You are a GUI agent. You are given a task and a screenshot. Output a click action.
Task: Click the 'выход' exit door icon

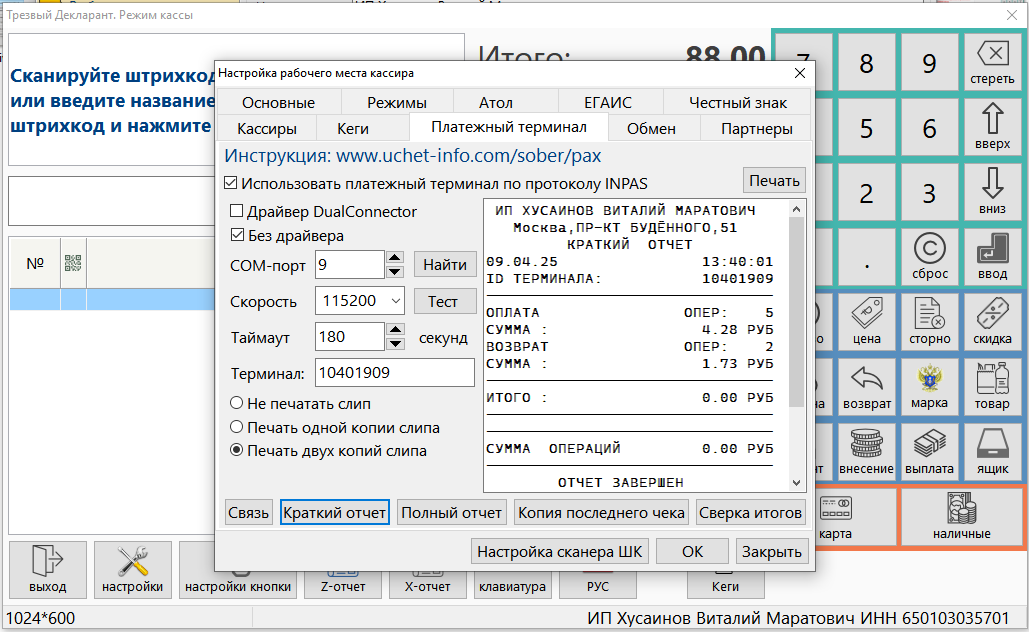[x=47, y=569]
